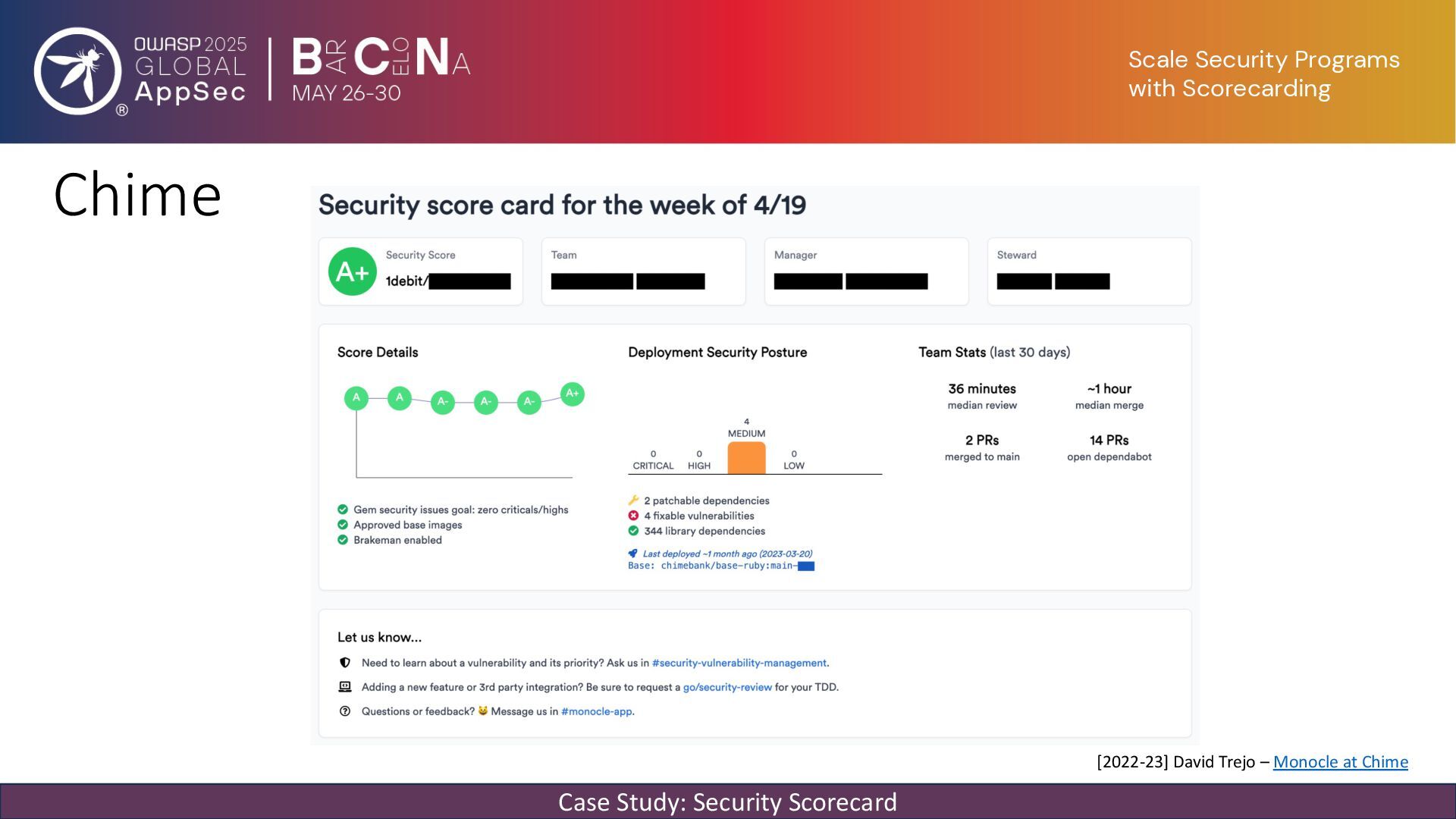The width and height of the screenshot is (1456, 819).
Task: Click the rocket icon next to Last deployed
Action: click(x=632, y=554)
